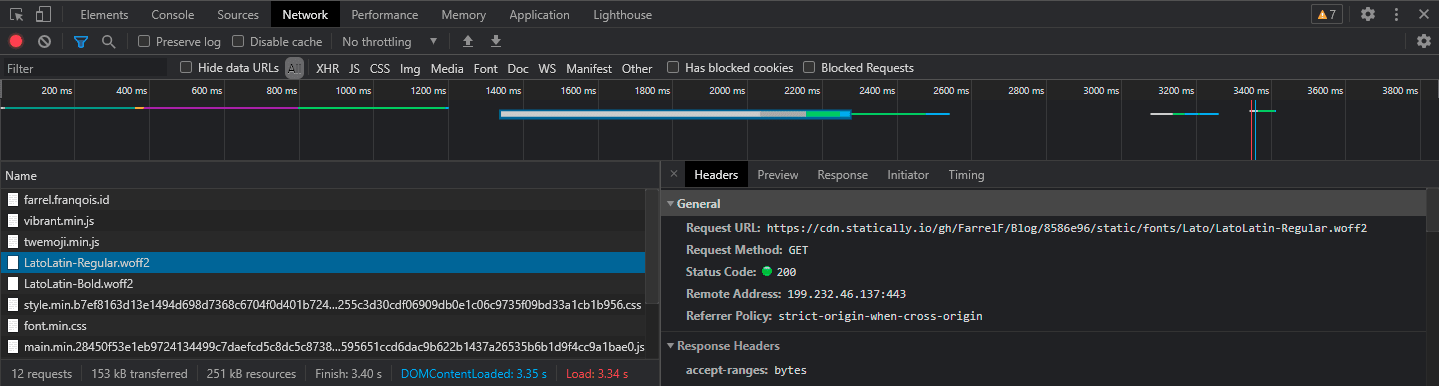Open the Application tab
Viewport: 1439px width, 386px height.
pyautogui.click(x=539, y=15)
